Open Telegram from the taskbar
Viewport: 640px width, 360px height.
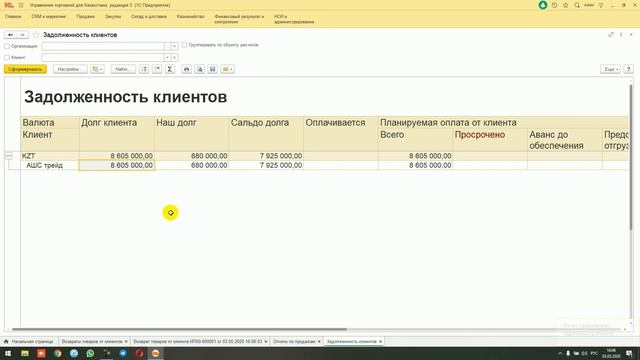(x=123, y=353)
